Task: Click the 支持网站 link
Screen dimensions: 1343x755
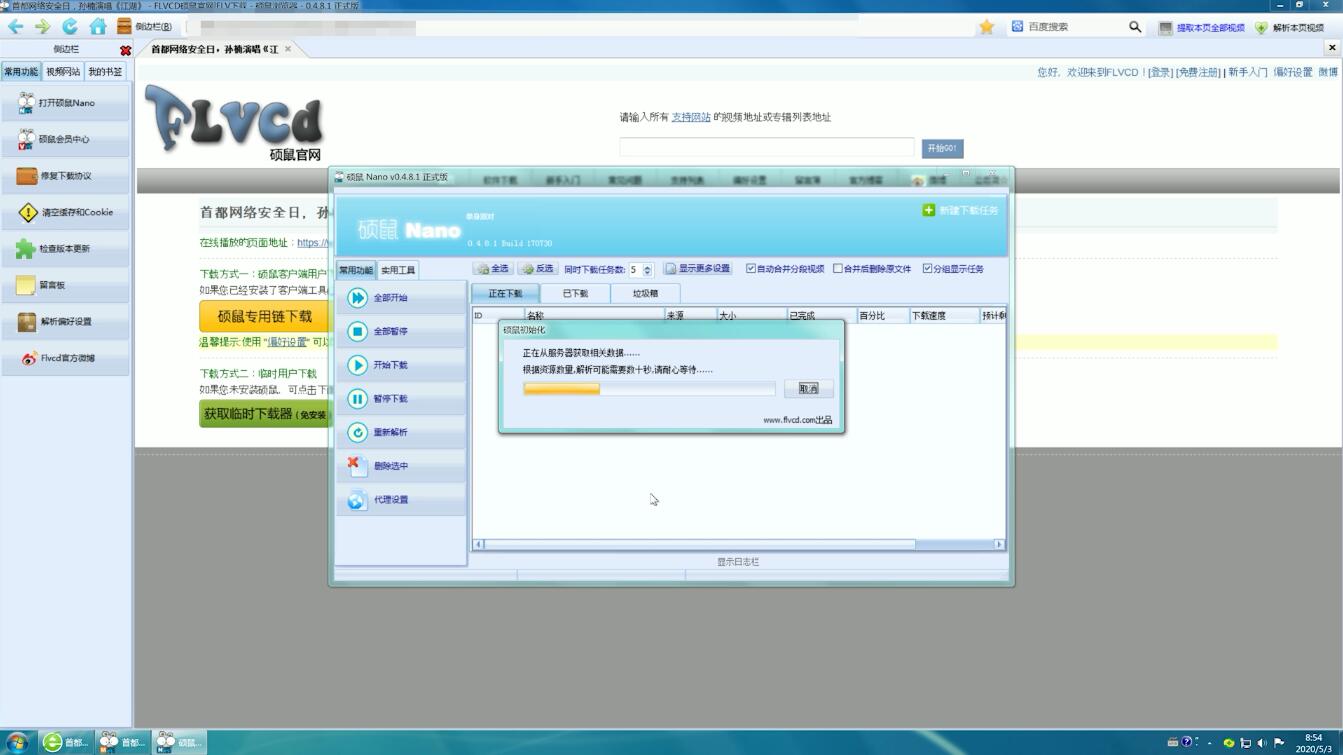Action: 691,117
